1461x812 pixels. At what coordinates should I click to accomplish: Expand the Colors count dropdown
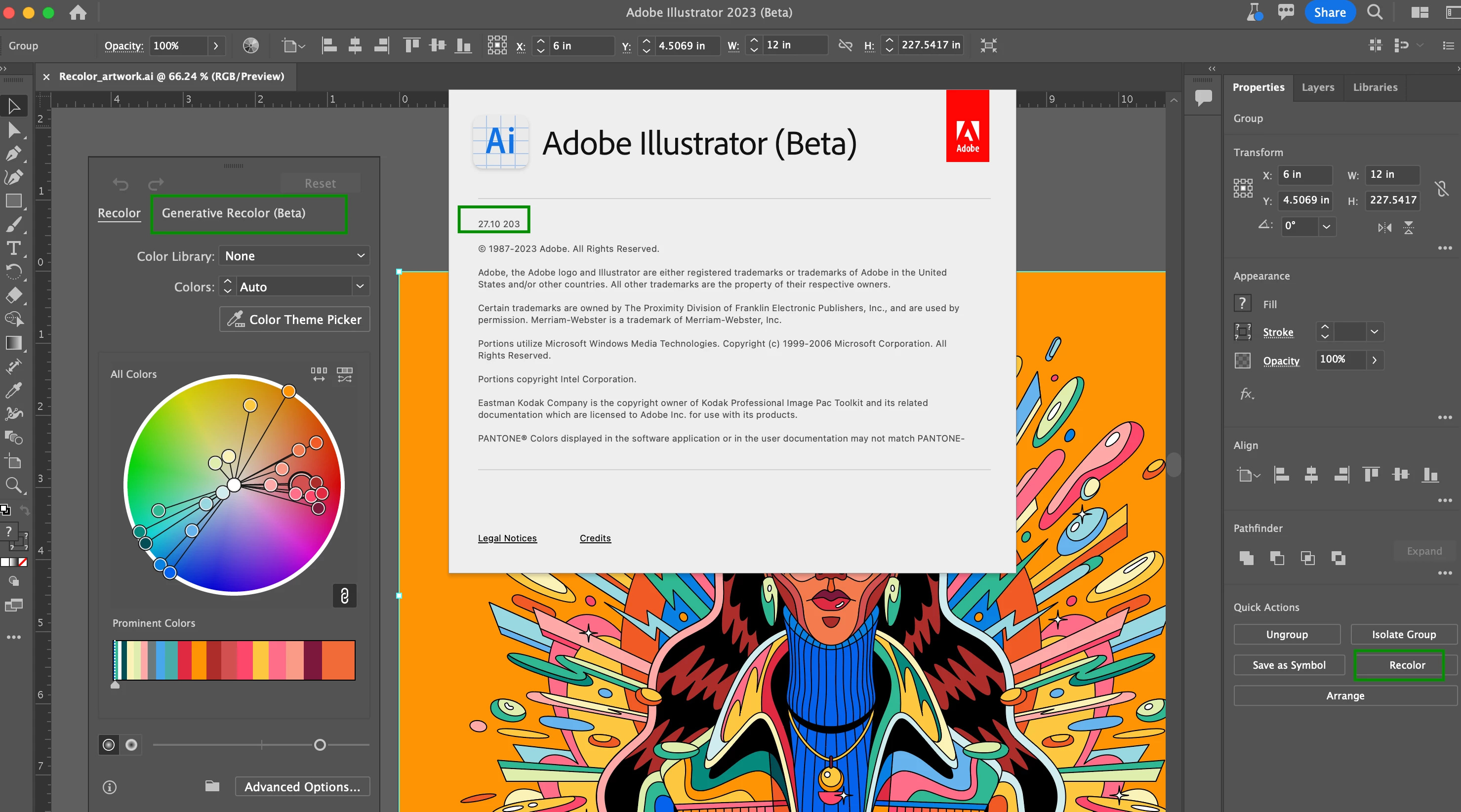[360, 287]
